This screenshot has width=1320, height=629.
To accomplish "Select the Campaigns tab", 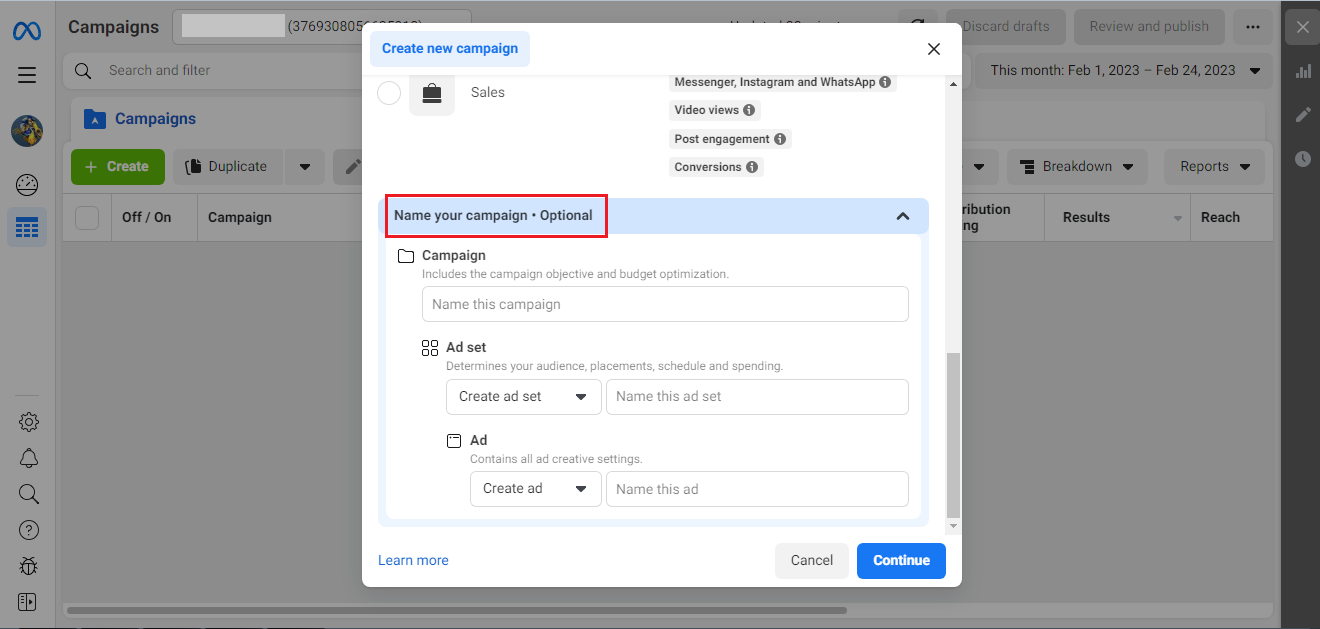I will coord(140,119).
